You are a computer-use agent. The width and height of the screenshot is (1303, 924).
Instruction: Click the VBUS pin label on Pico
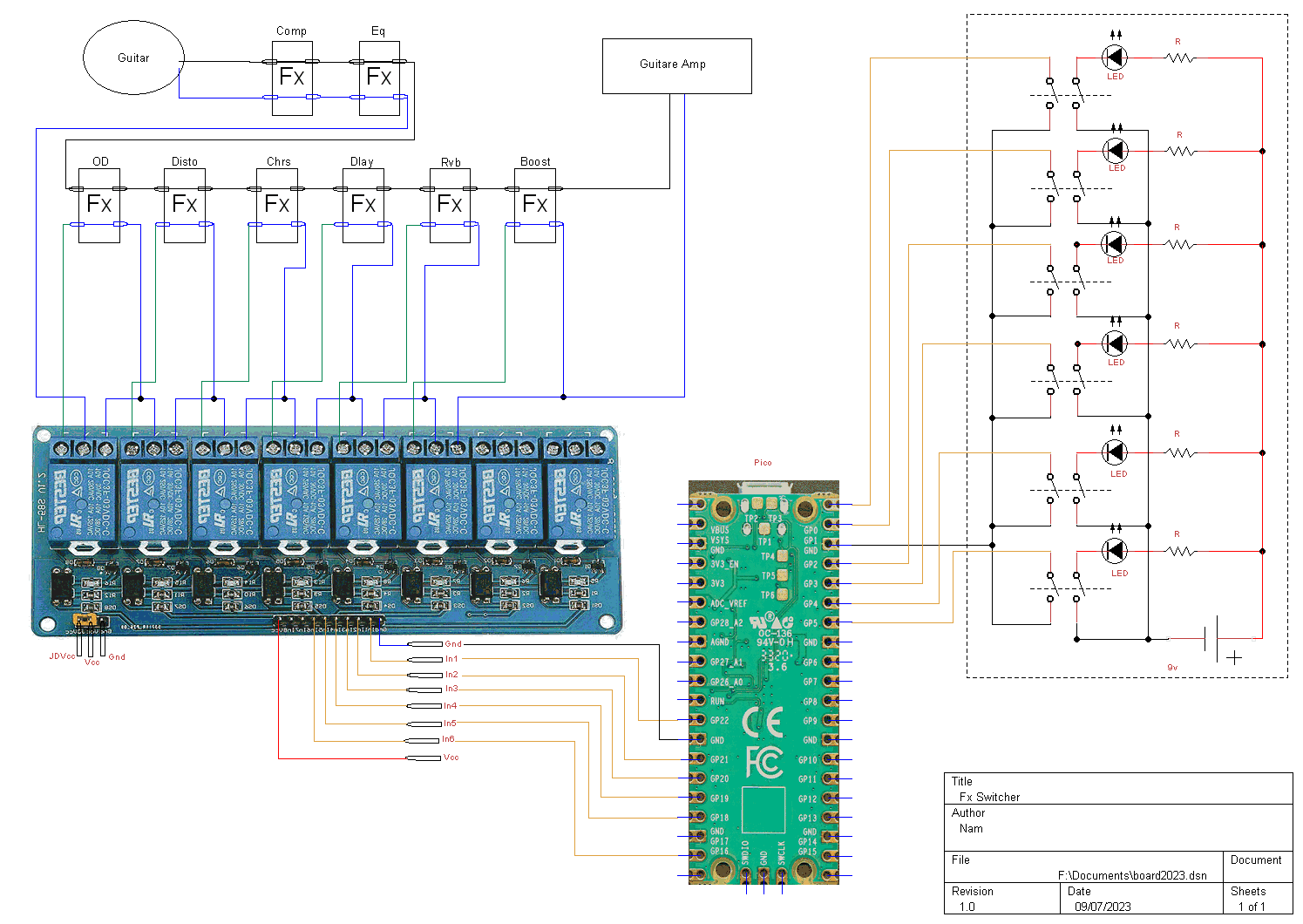(x=720, y=529)
